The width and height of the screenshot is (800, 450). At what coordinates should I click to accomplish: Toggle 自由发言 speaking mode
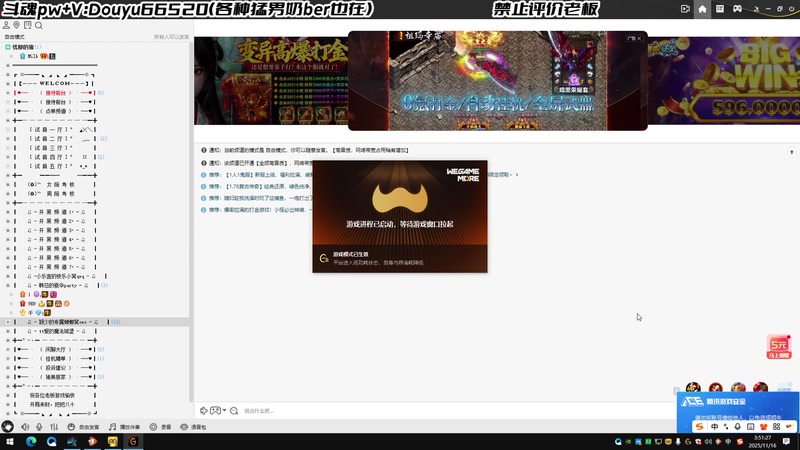84,427
